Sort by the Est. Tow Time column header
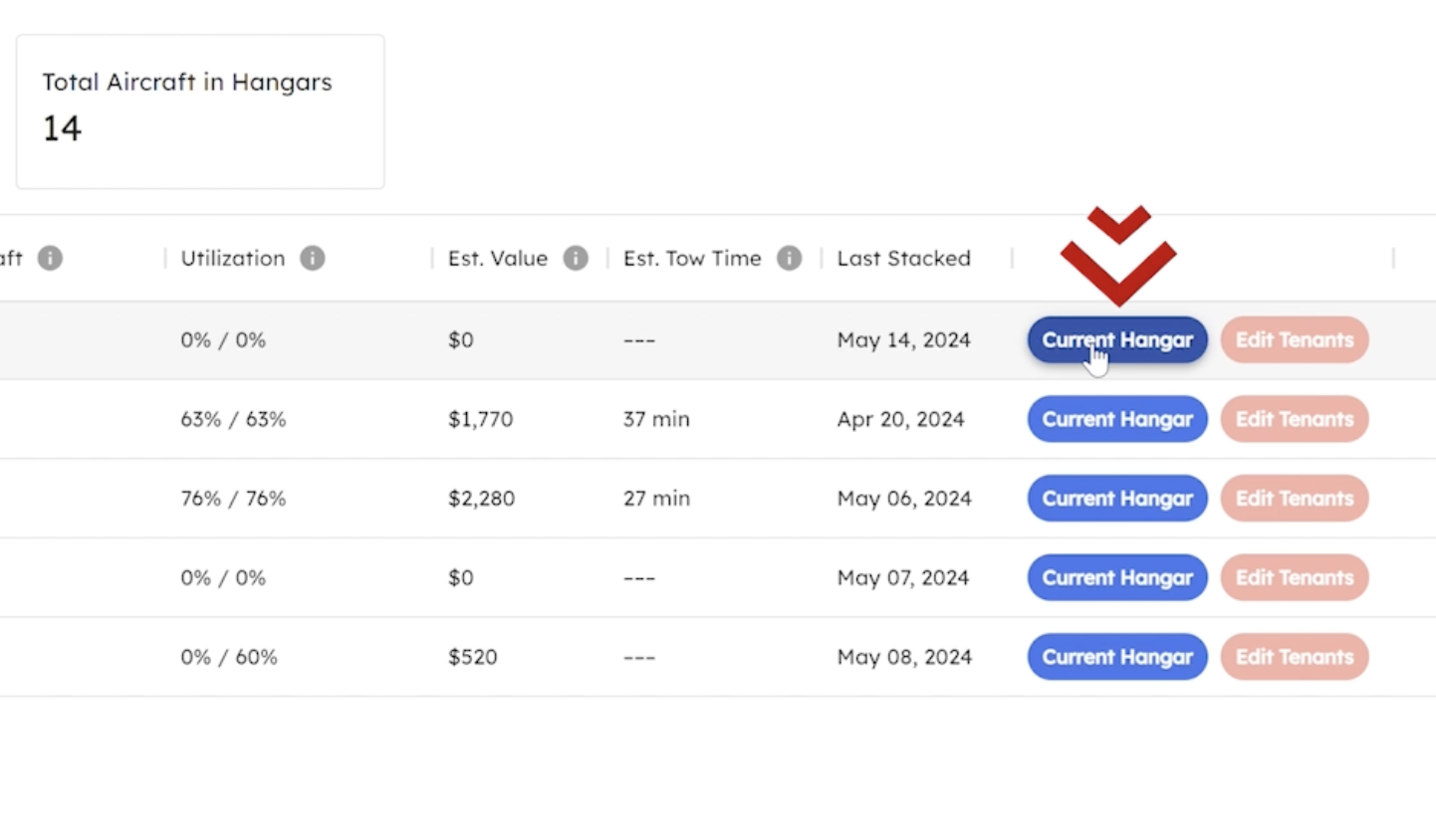 coord(691,259)
